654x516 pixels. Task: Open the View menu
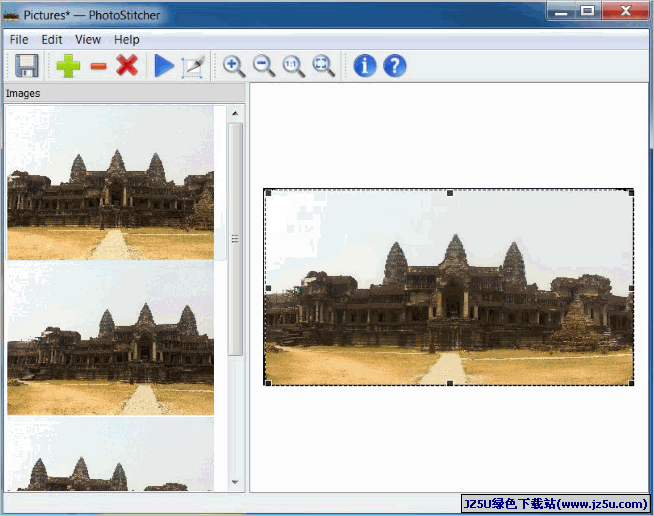coord(88,40)
